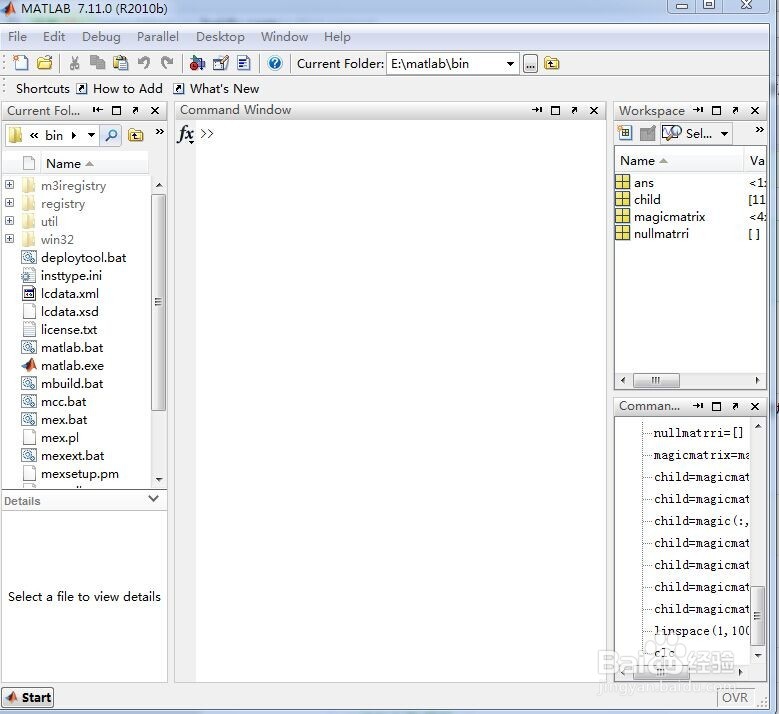Expand the win32 folder
This screenshot has height=714, width=779.
click(9, 238)
